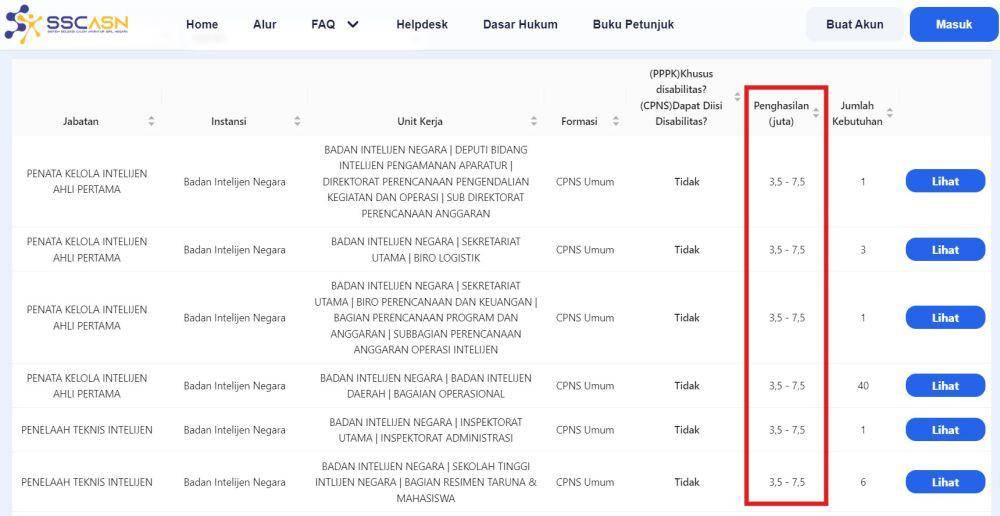This screenshot has height=516, width=1000.
Task: Select 3,5 - 7,5 salary in Inspektorat Administrasi row
Action: pos(787,430)
